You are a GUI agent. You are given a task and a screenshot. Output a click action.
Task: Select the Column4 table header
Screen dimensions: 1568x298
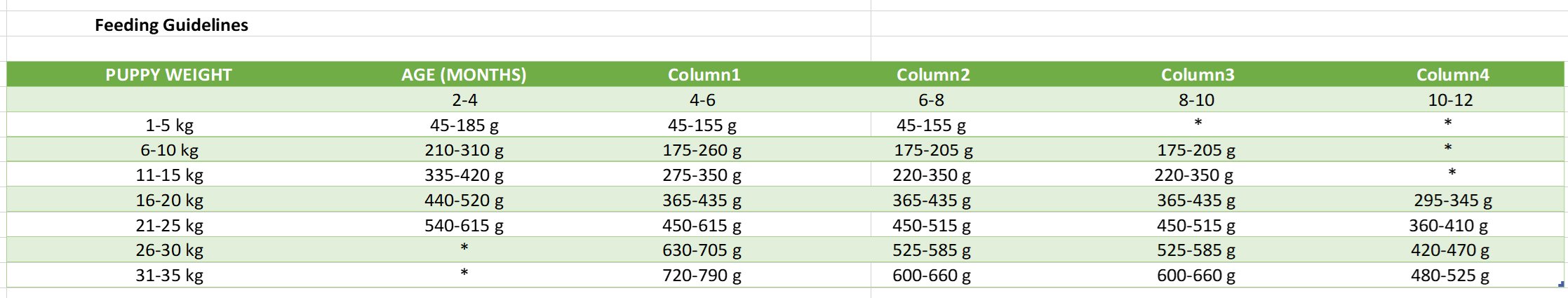coord(1452,75)
